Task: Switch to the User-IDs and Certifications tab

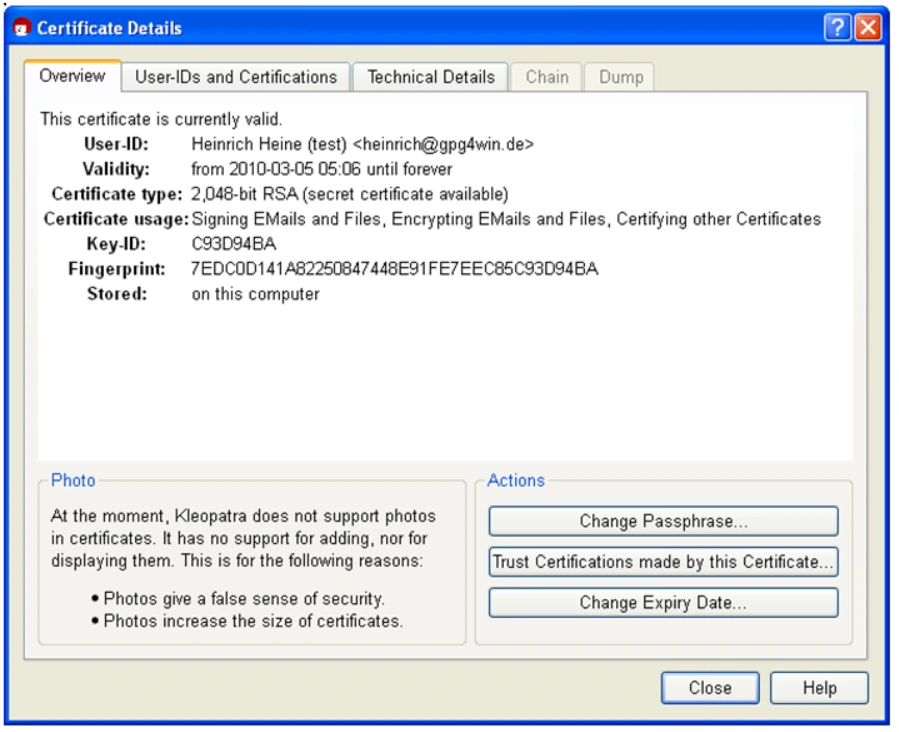Action: click(239, 77)
